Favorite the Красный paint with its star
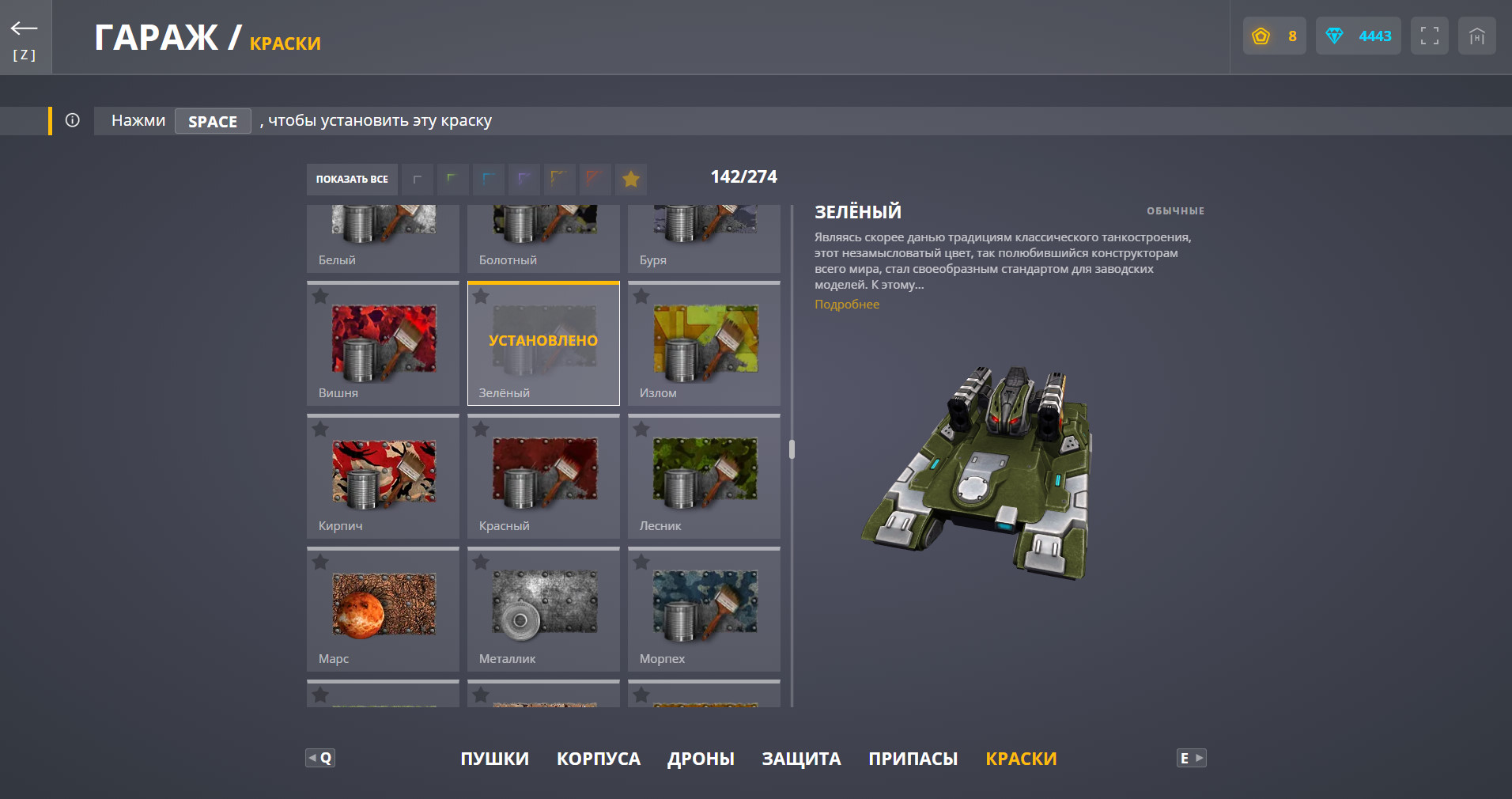Screen dimensions: 1512x799 [481, 430]
